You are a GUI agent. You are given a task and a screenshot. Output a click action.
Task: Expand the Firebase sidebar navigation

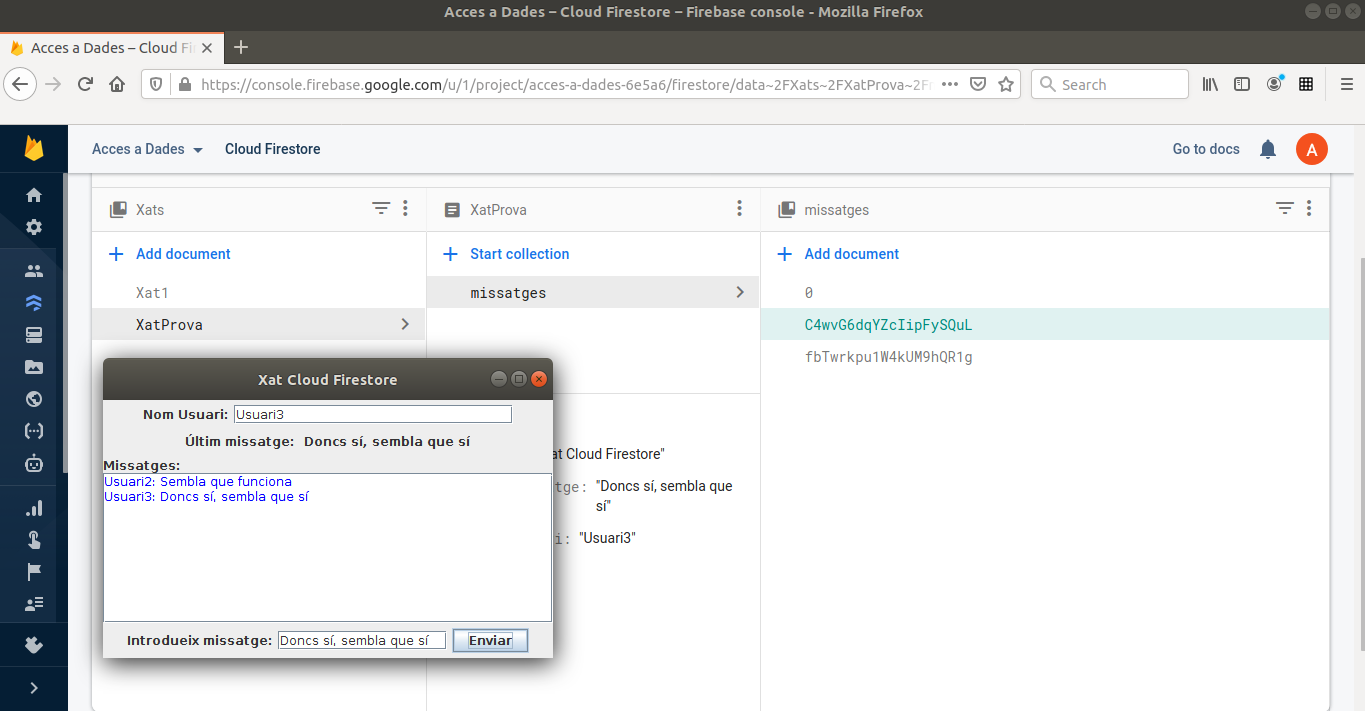click(x=34, y=688)
